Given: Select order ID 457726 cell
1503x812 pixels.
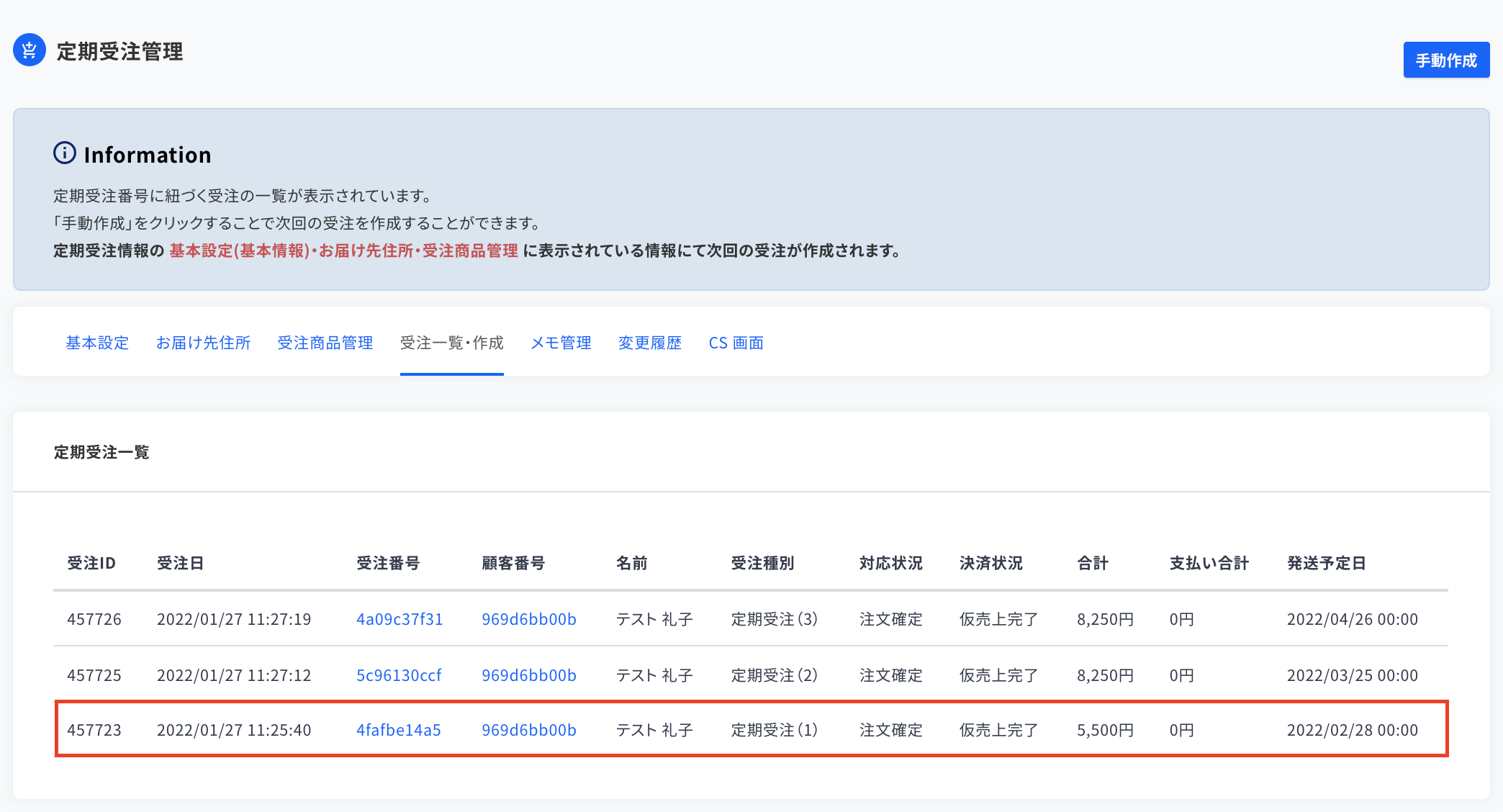Looking at the screenshot, I should tap(94, 619).
